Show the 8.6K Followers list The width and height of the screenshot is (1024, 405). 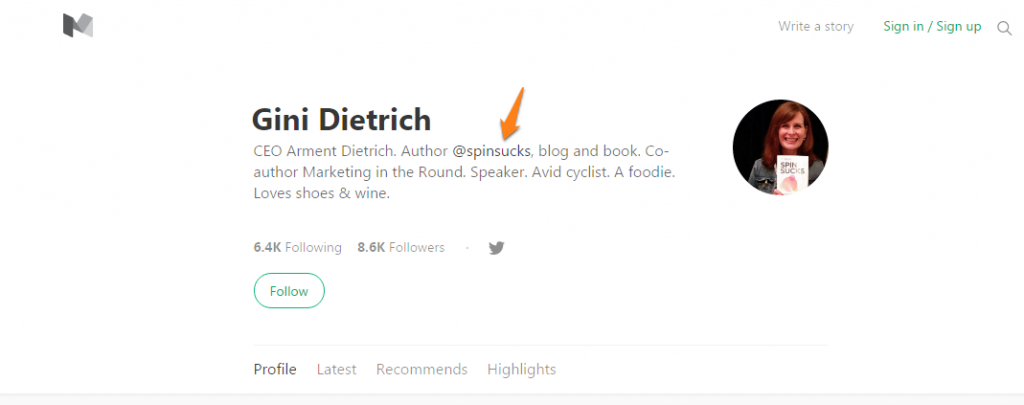pos(400,247)
